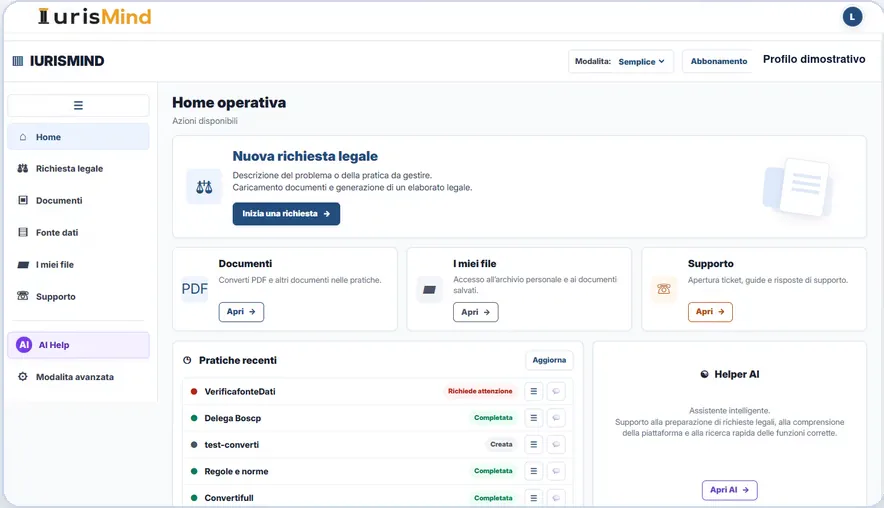Click the Helper AI heading

[x=737, y=374]
